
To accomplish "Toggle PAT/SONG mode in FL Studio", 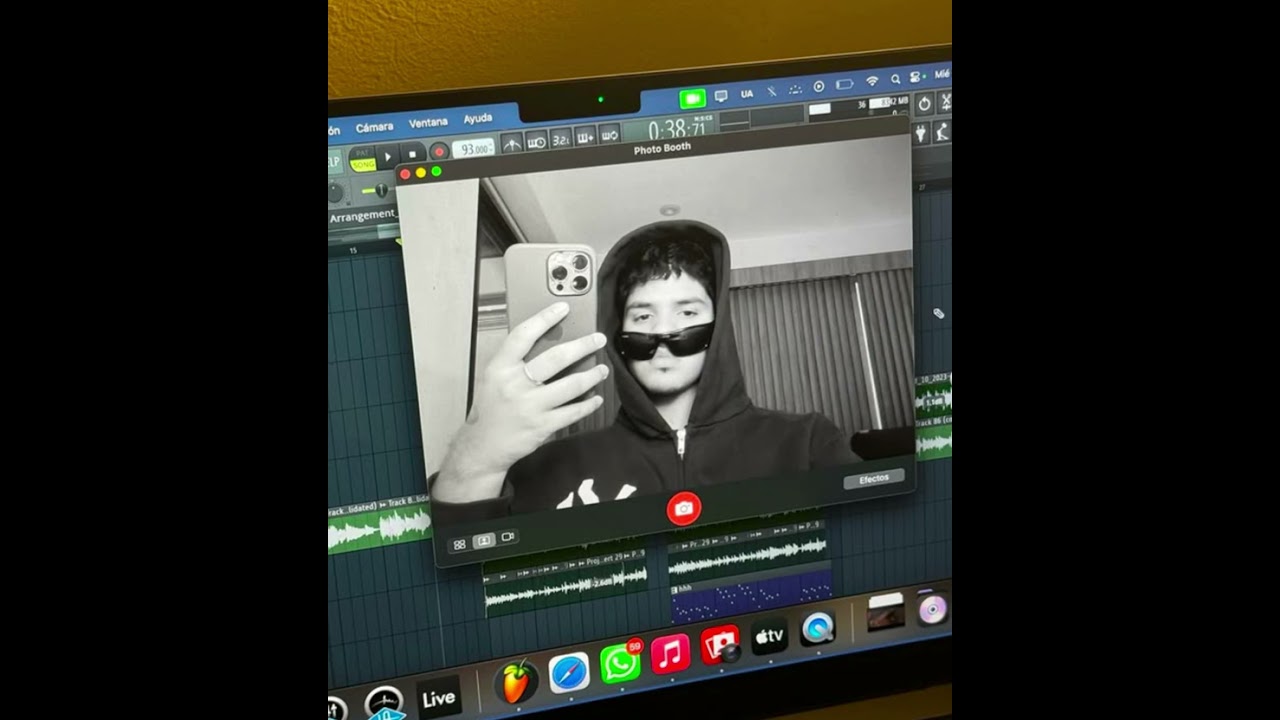I will point(362,159).
